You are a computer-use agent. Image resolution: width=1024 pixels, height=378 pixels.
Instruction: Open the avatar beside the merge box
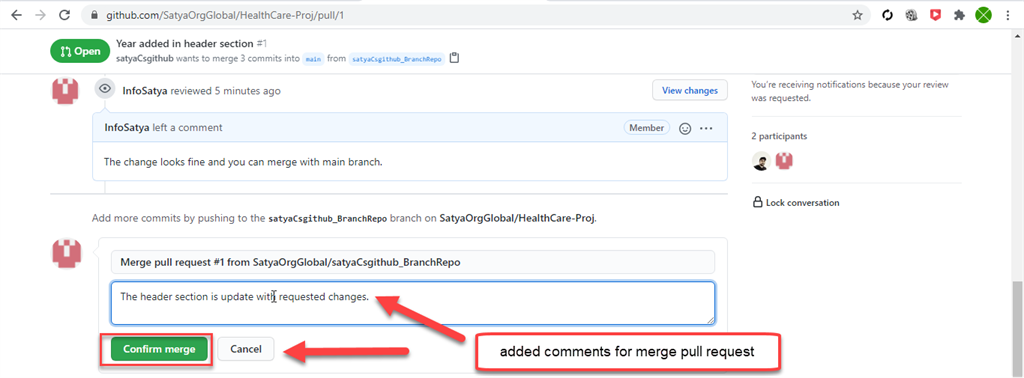click(x=66, y=253)
